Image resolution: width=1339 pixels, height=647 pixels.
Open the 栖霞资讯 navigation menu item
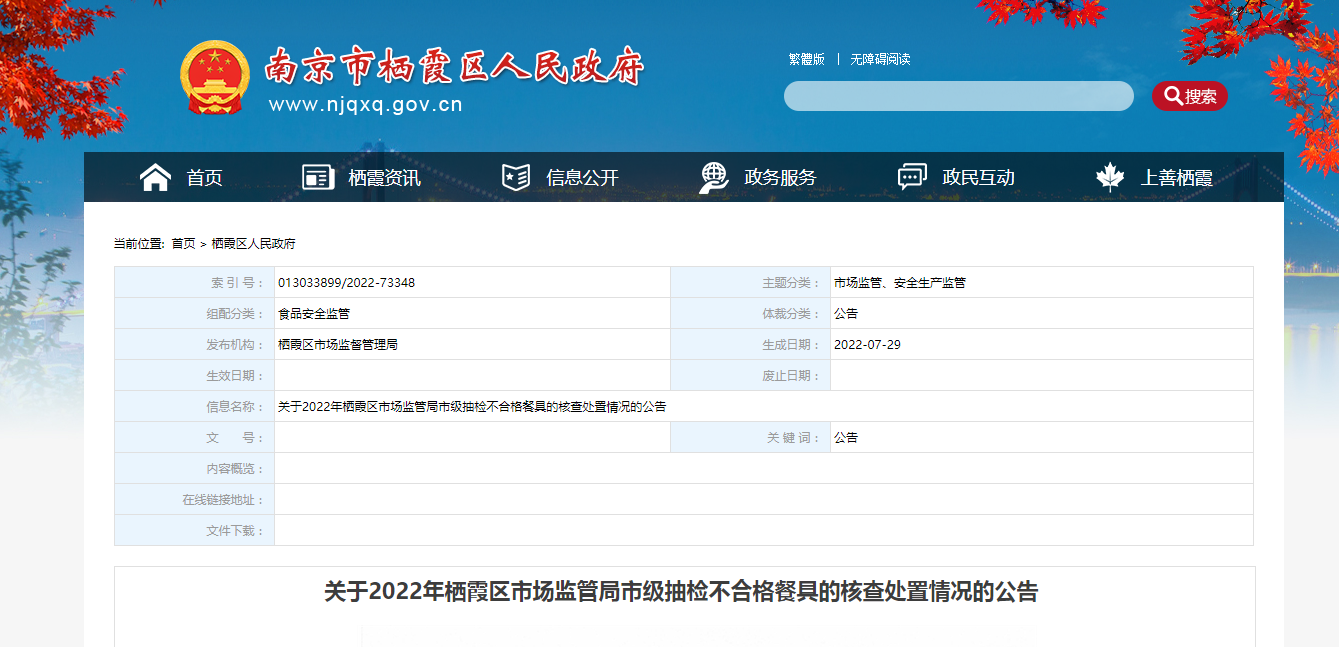coord(384,178)
